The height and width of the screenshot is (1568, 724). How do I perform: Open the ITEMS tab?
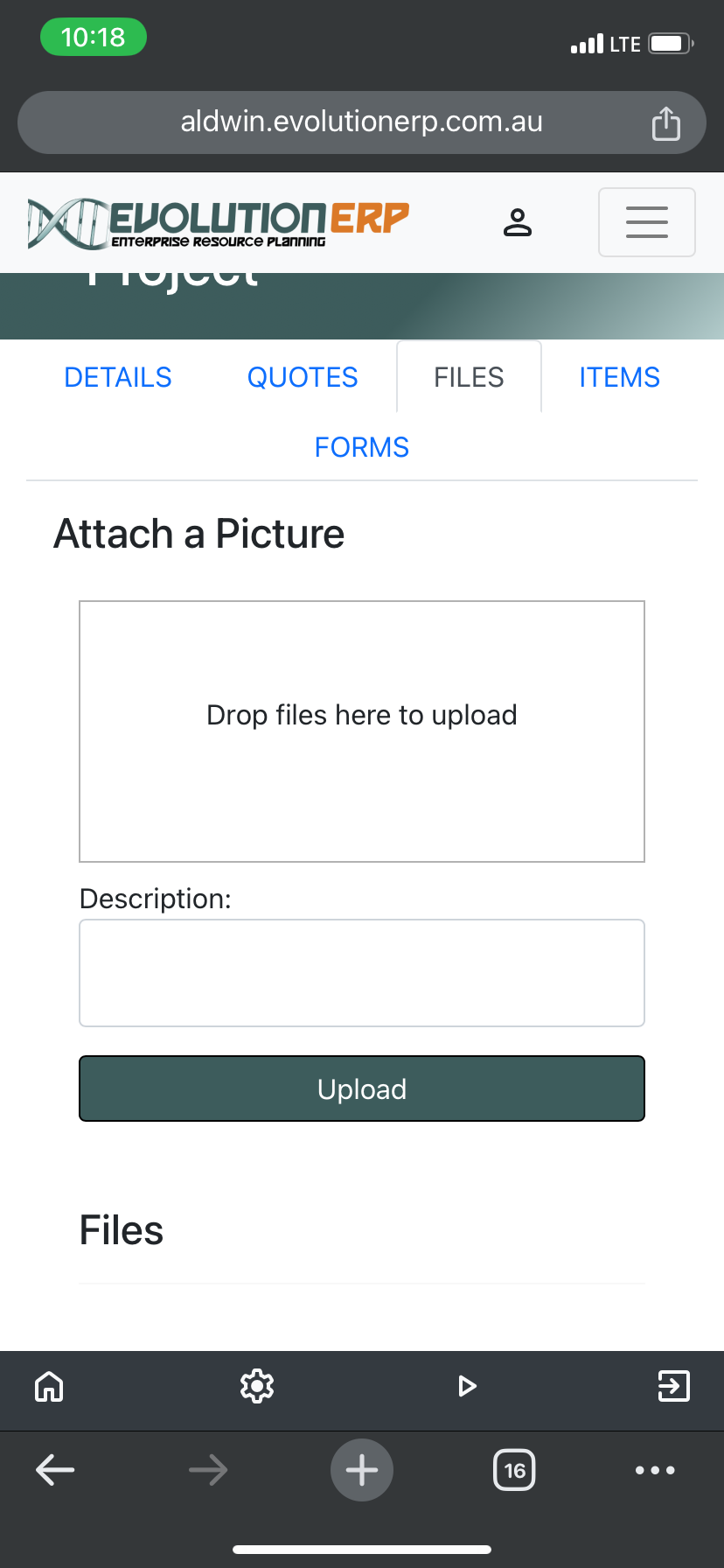coord(619,377)
